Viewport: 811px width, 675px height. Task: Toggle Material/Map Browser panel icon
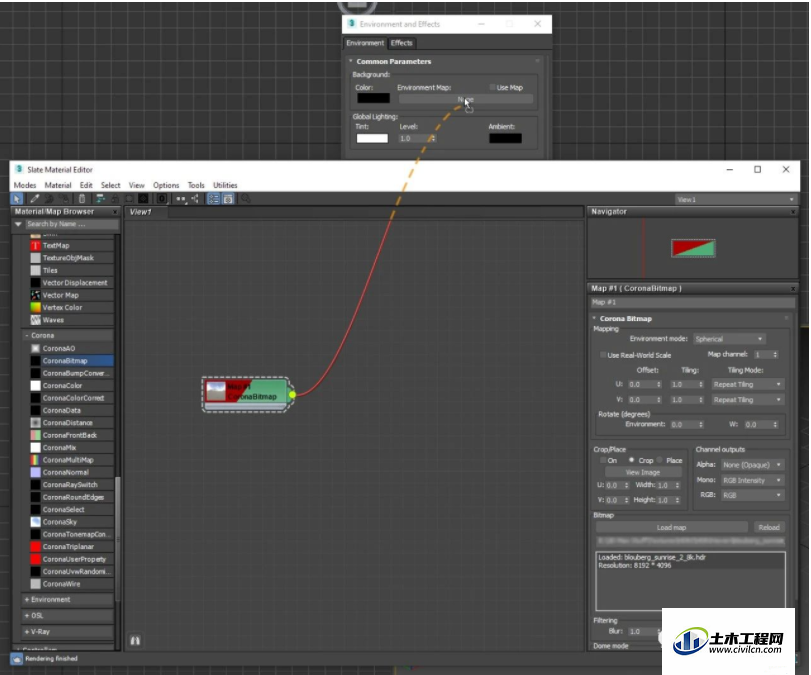pos(213,199)
